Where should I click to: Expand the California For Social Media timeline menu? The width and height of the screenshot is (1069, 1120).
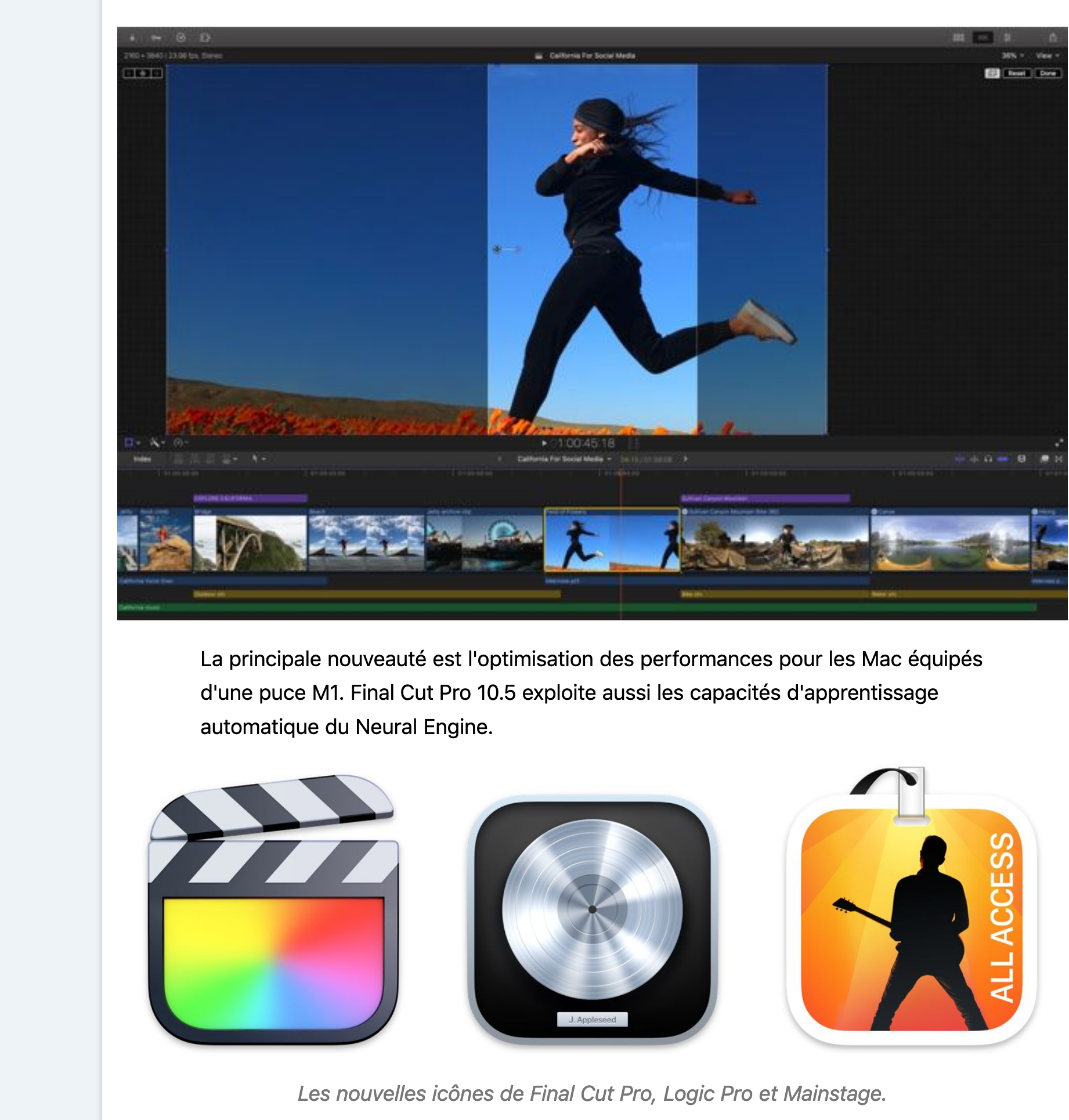564,459
